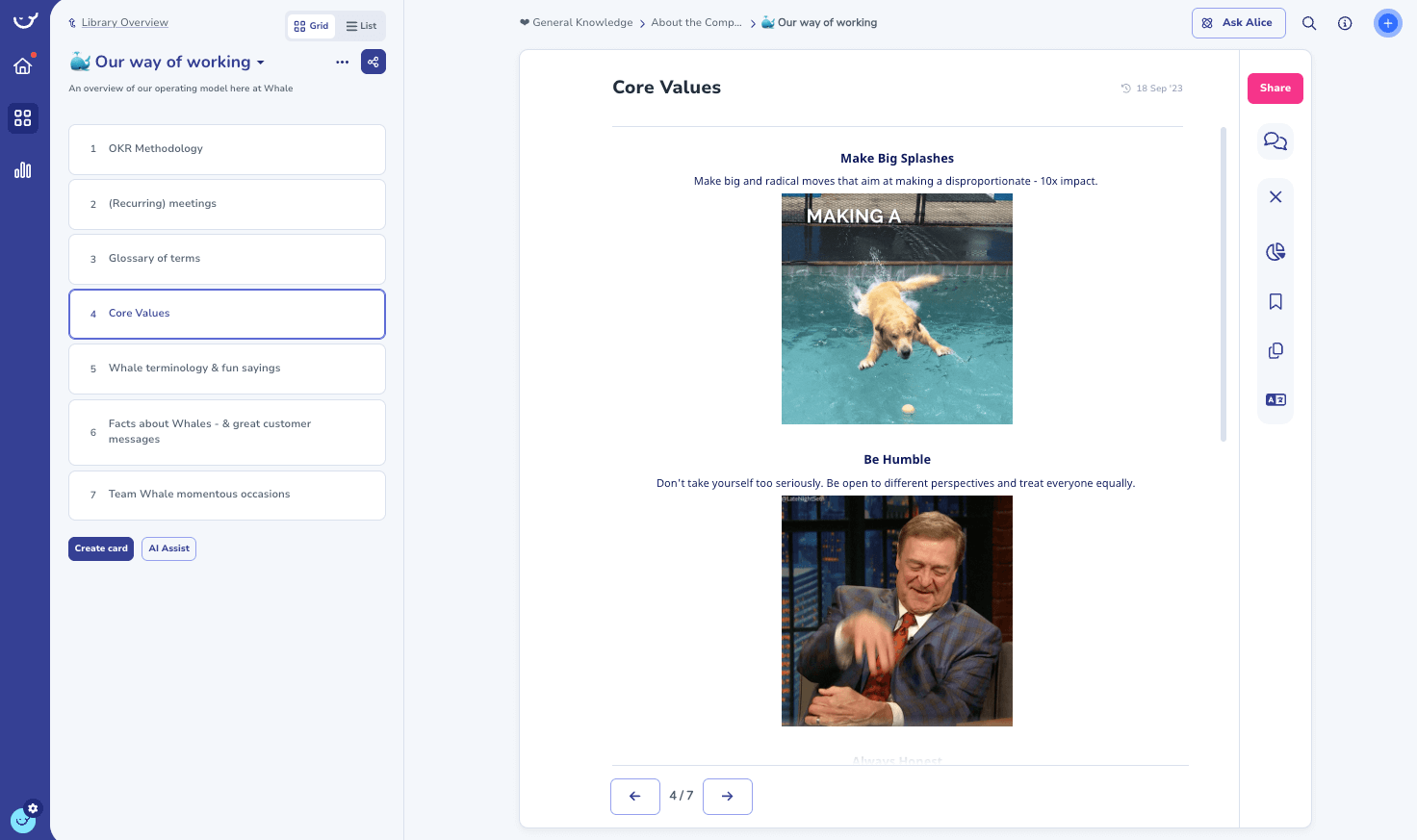Open search with the magnifying glass icon
Viewport: 1417px width, 840px height.
pyautogui.click(x=1309, y=23)
